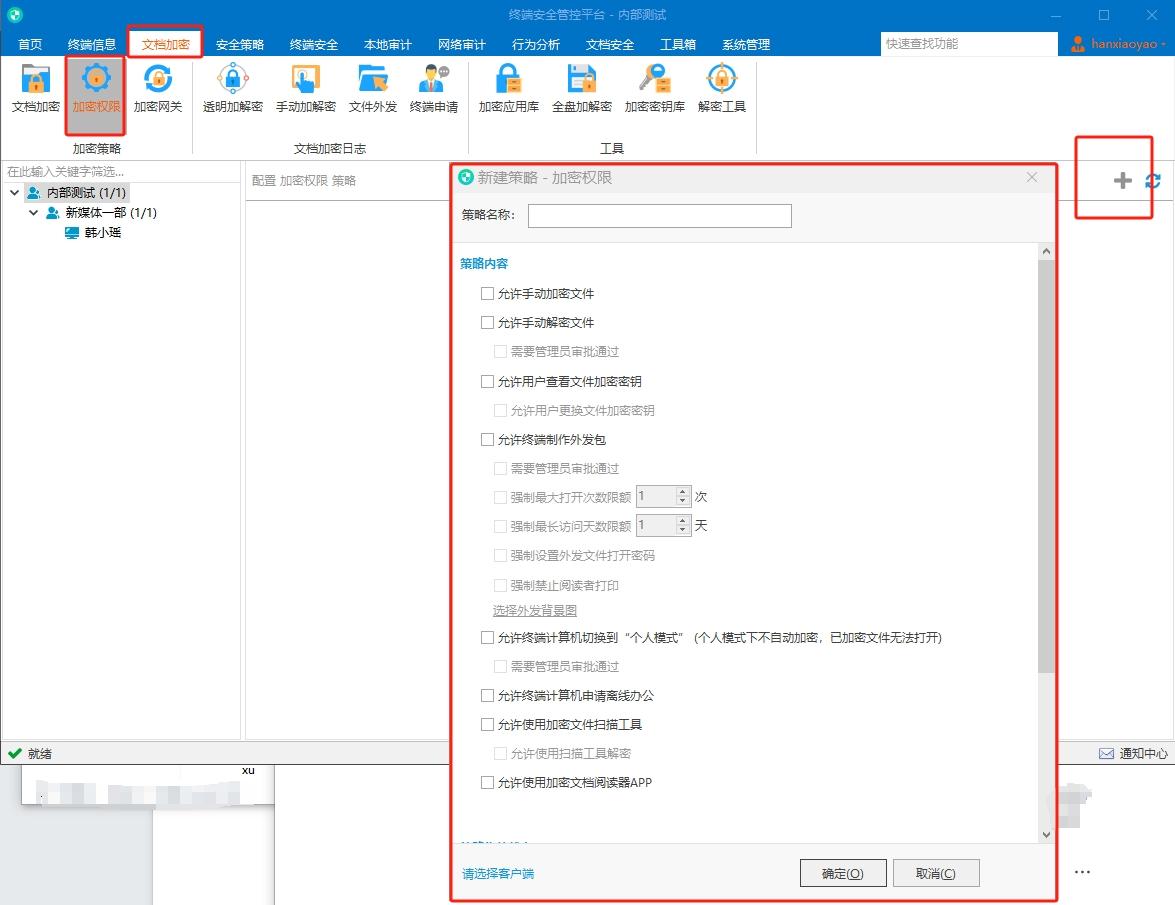This screenshot has height=905, width=1175.
Task: Click the three-dots button in the background window
Action: click(1082, 872)
